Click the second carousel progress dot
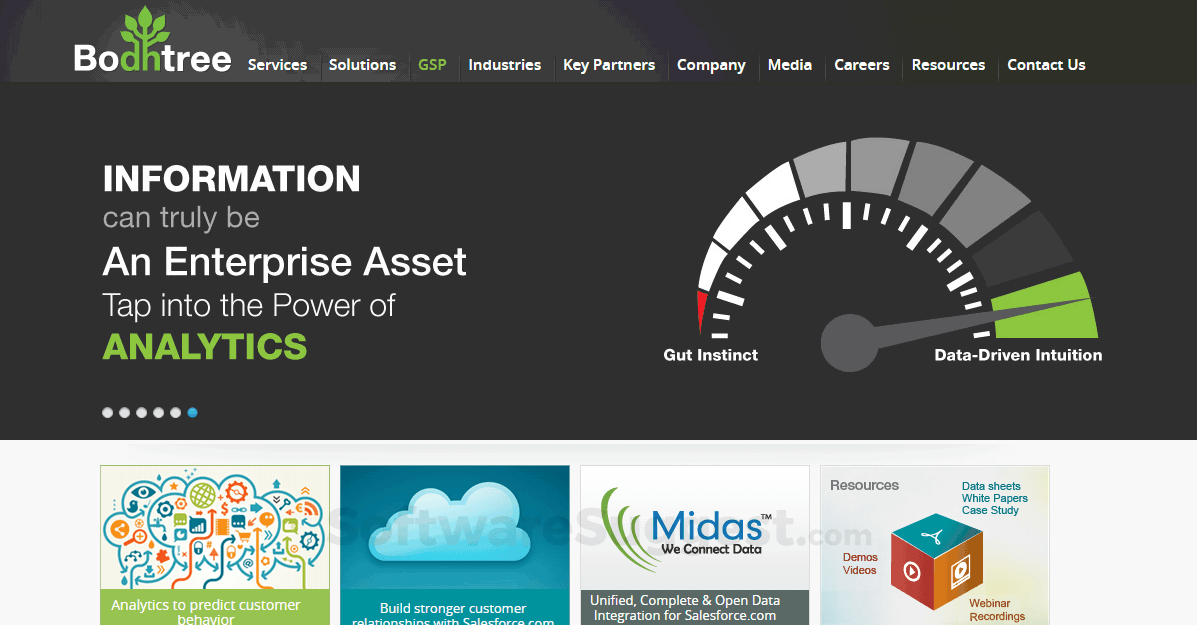The image size is (1197, 625). coord(124,412)
